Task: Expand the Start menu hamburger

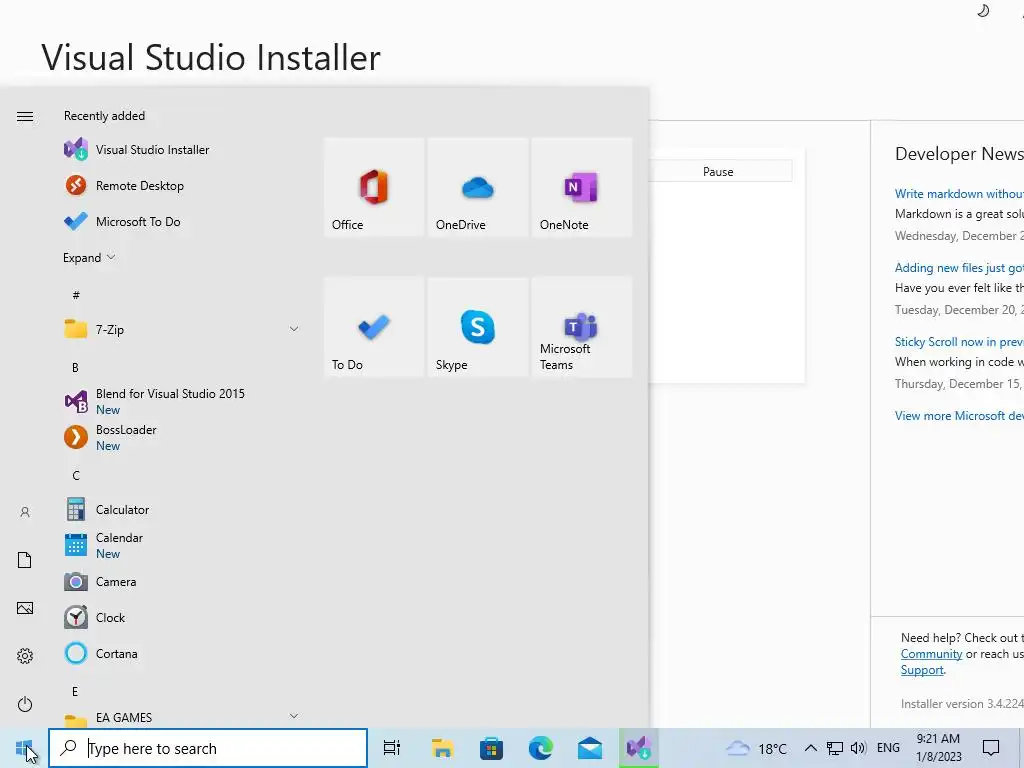Action: pyautogui.click(x=25, y=116)
